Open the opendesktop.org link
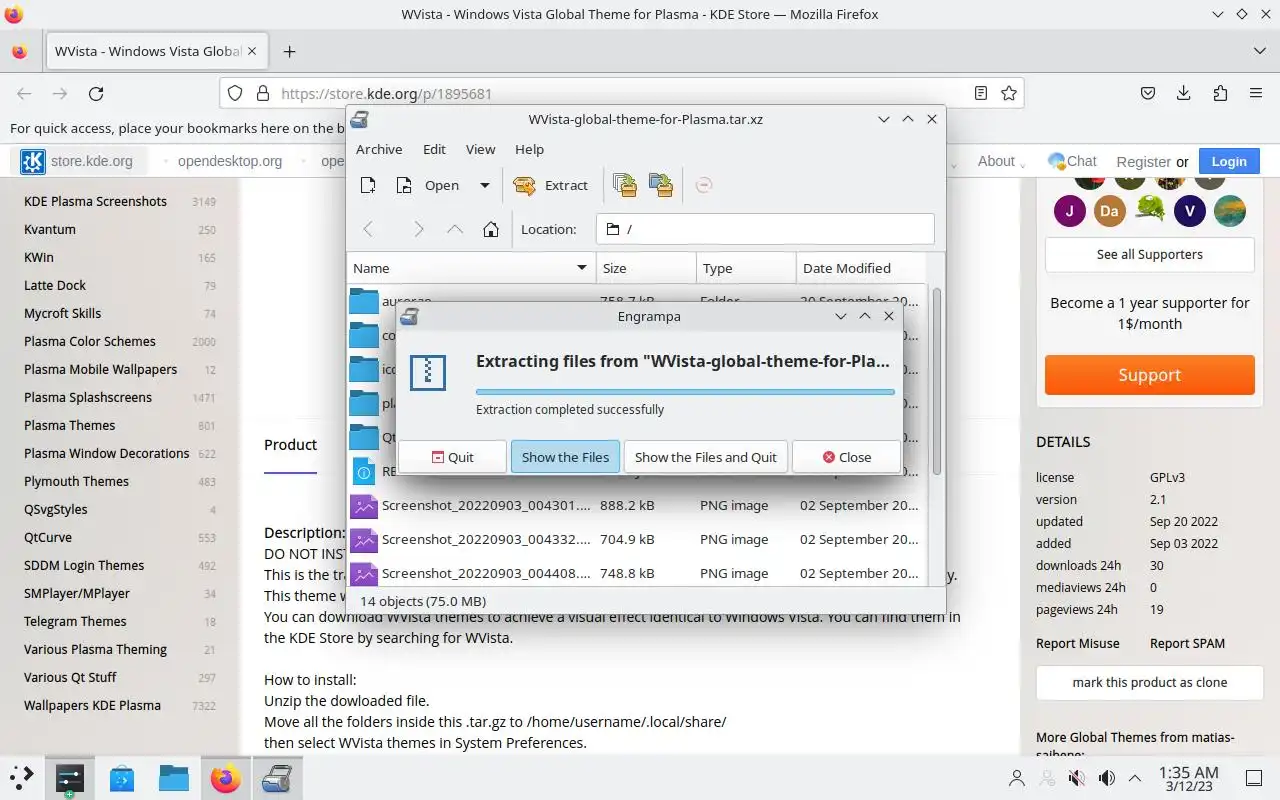 [230, 161]
